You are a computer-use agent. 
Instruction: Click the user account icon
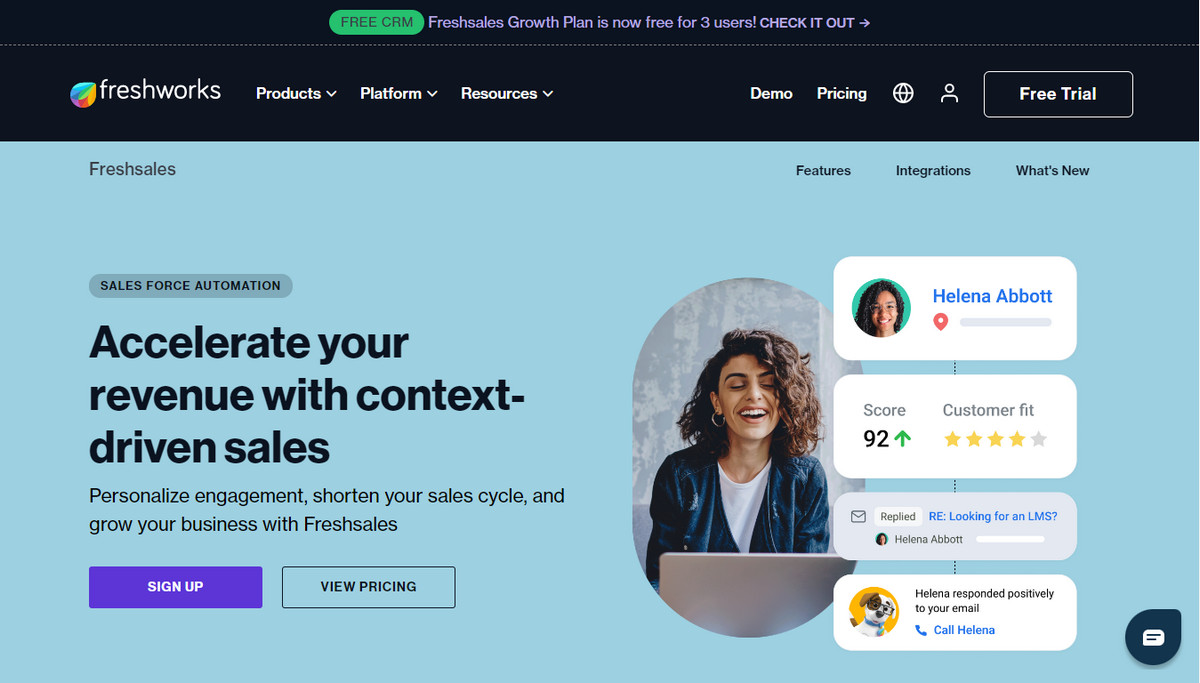tap(949, 93)
